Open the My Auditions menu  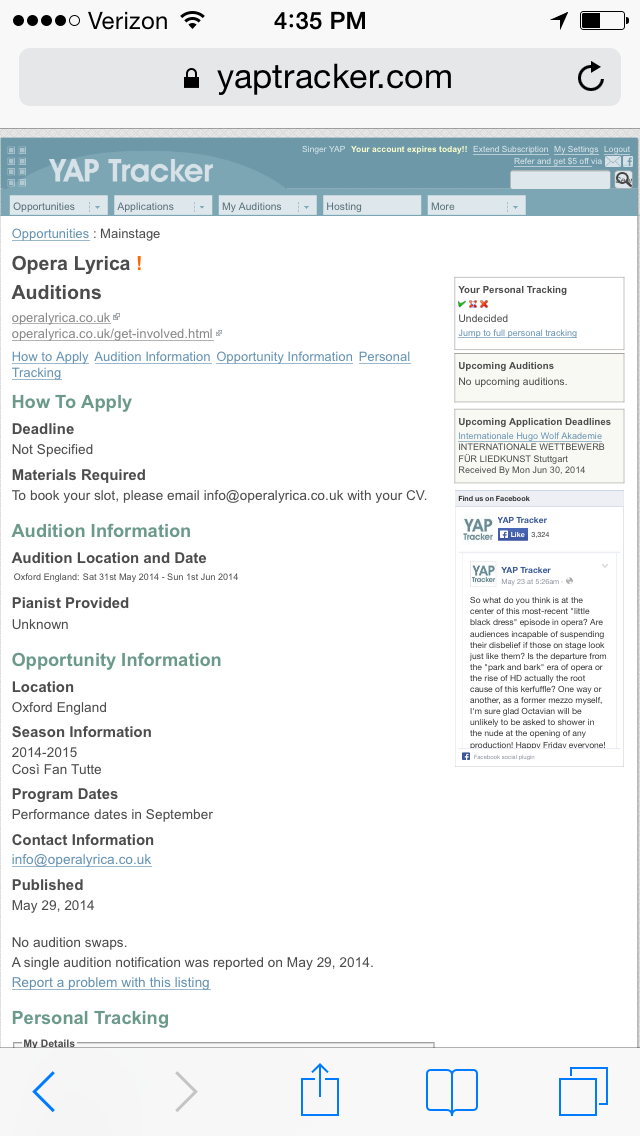click(x=252, y=206)
